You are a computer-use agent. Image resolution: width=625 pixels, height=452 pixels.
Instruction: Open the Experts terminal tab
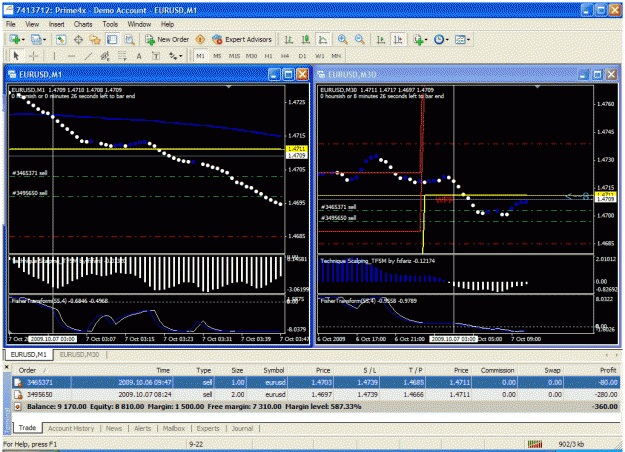[x=208, y=428]
